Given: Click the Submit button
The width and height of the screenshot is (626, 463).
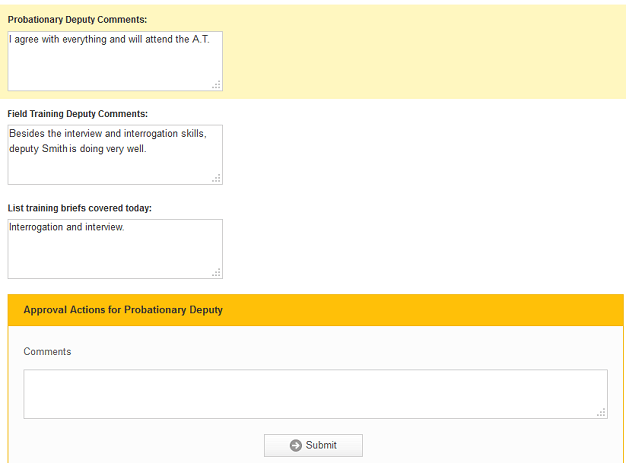Looking at the screenshot, I should 313,445.
